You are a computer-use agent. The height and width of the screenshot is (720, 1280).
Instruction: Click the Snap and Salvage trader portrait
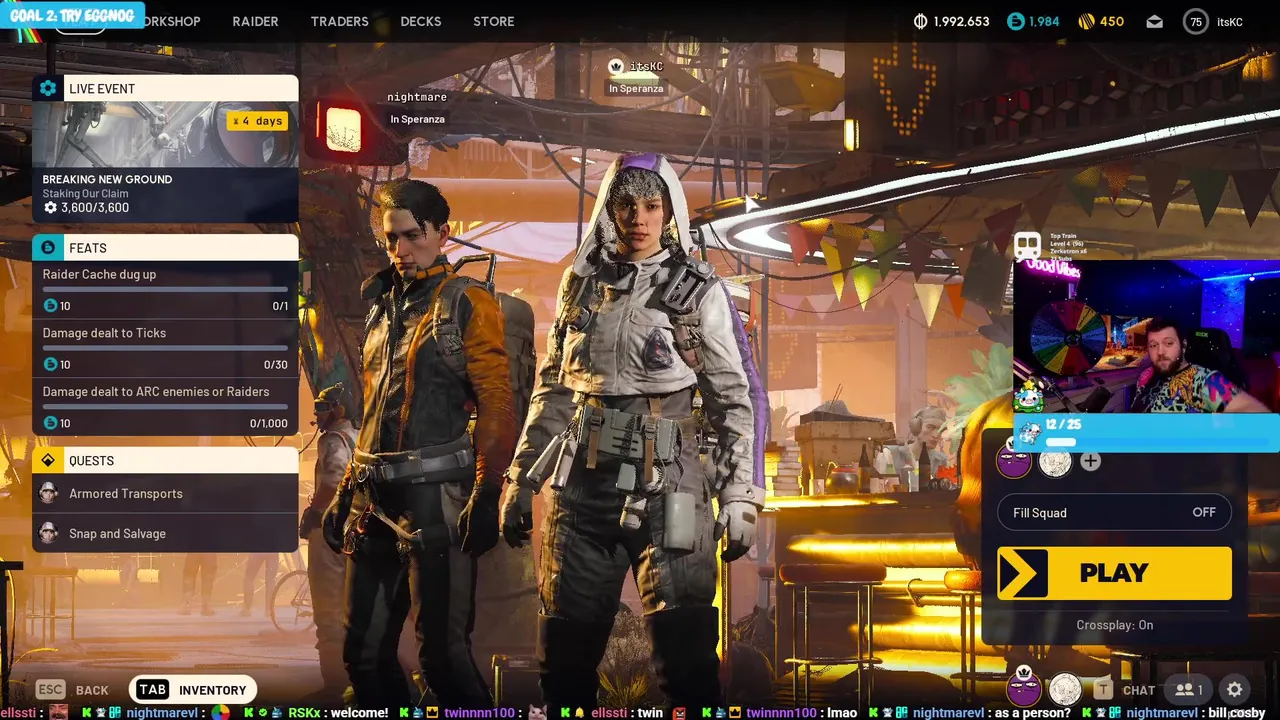(x=48, y=533)
